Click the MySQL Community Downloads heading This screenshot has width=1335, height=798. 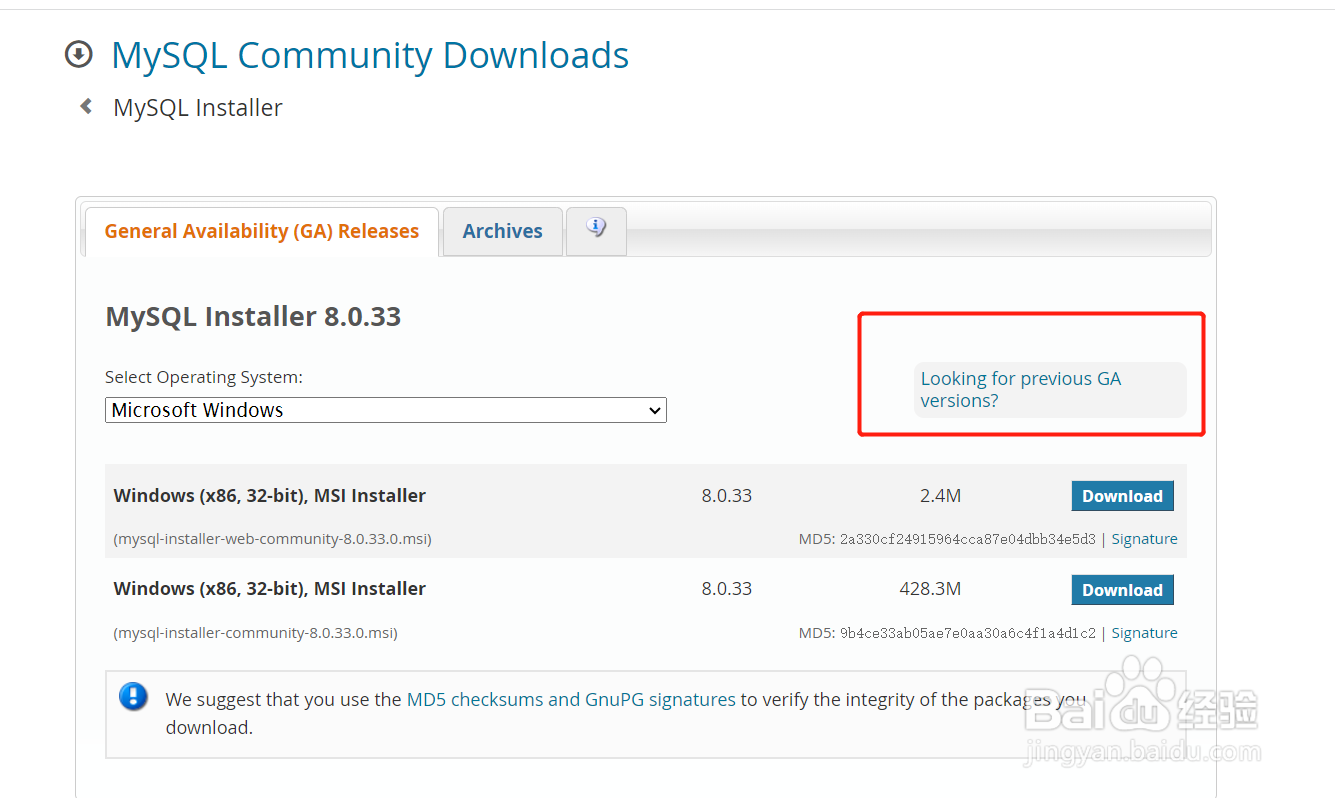point(370,55)
